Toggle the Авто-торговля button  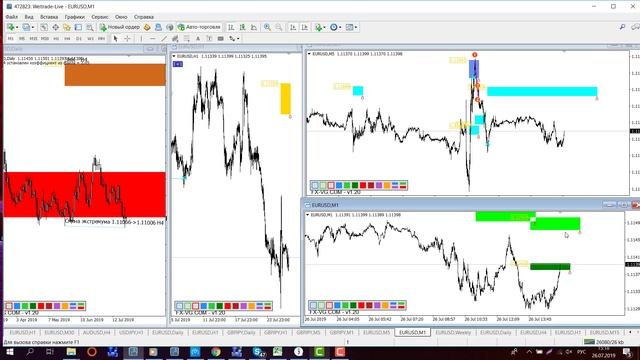(199, 27)
